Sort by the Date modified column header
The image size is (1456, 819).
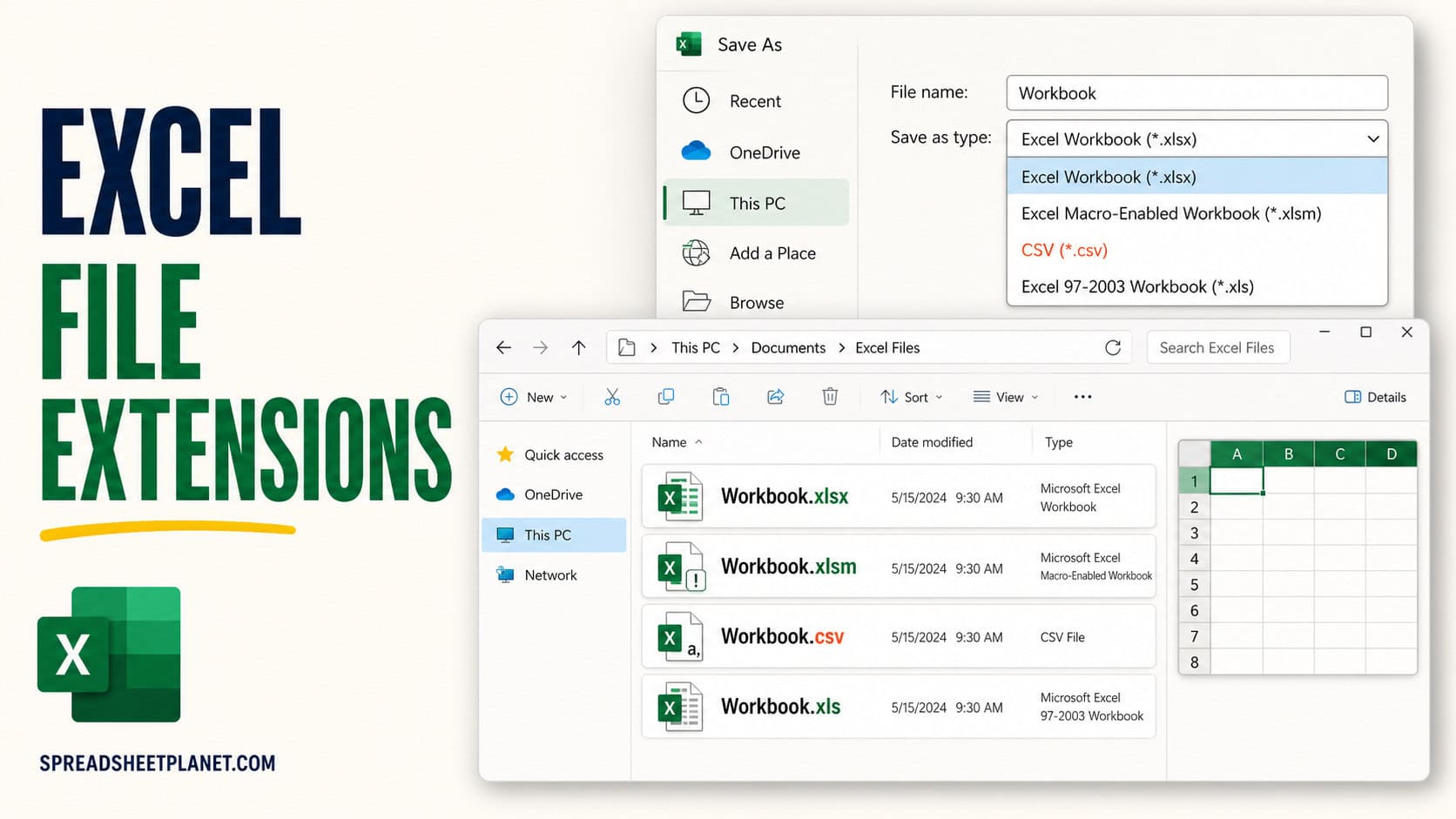tap(932, 442)
